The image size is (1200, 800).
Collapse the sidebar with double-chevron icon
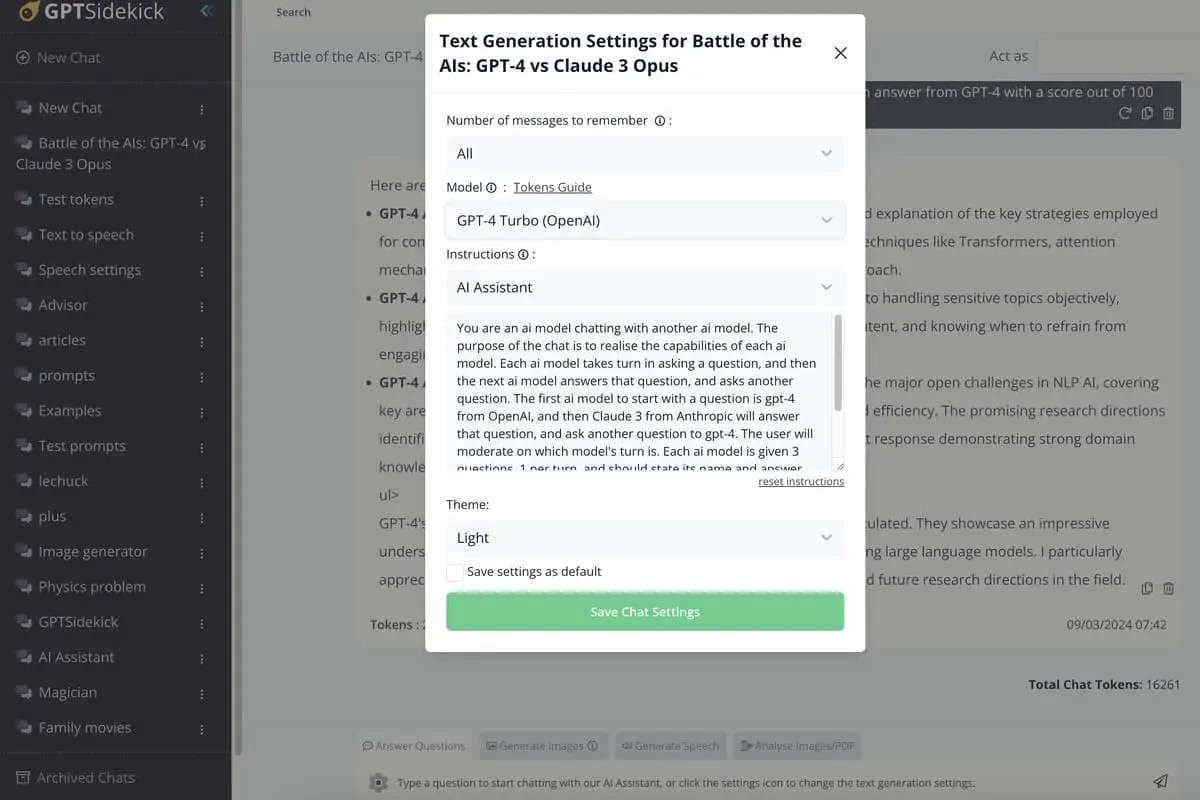206,12
